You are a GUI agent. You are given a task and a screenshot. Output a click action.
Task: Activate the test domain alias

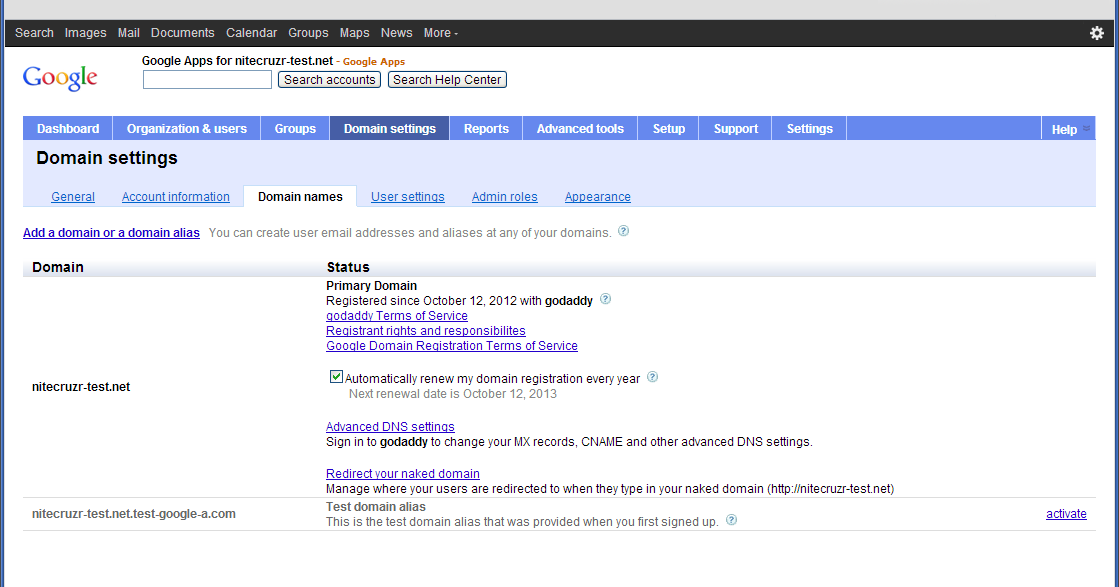click(x=1066, y=514)
